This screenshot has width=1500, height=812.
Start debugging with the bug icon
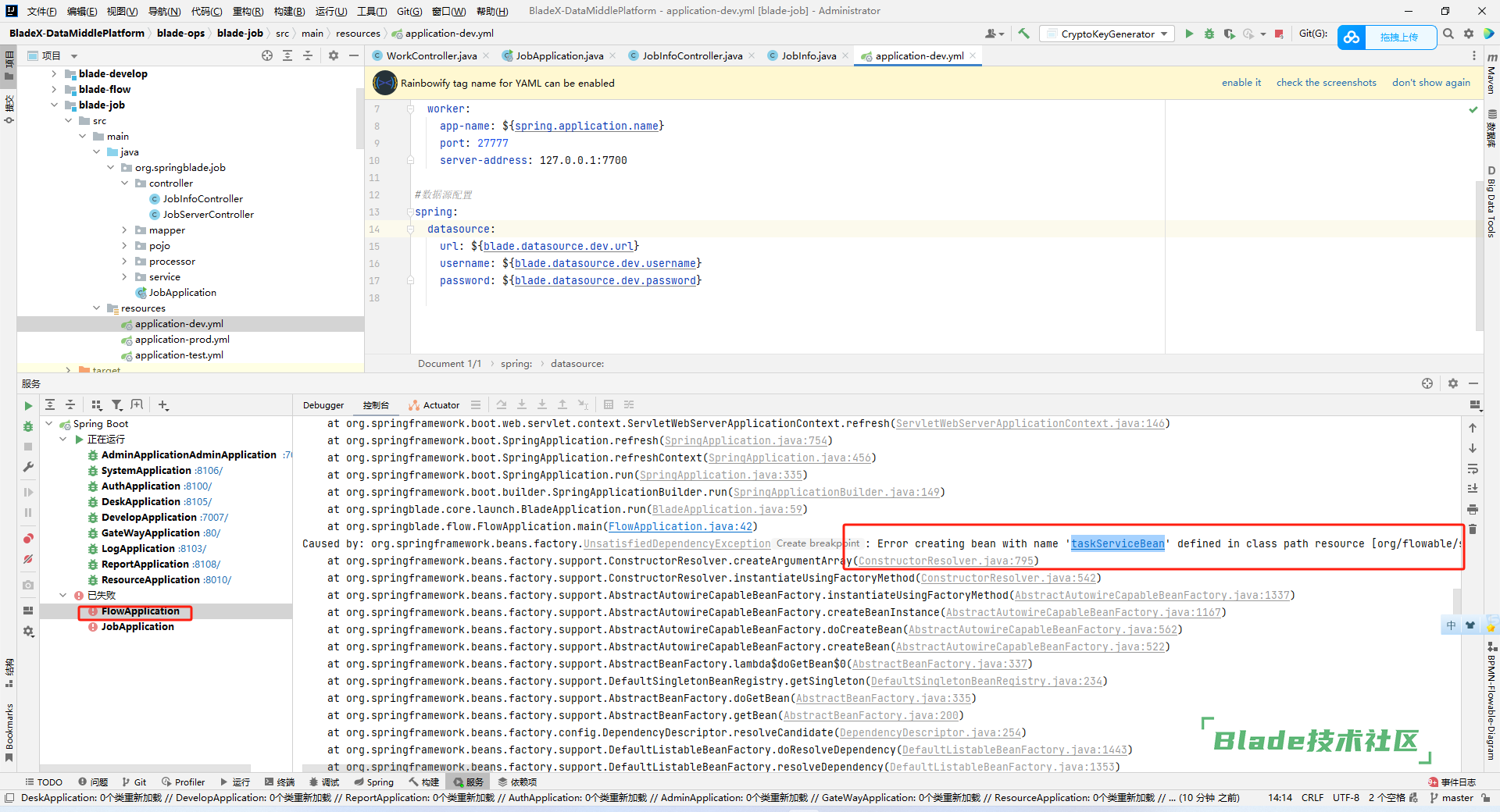click(x=1209, y=34)
